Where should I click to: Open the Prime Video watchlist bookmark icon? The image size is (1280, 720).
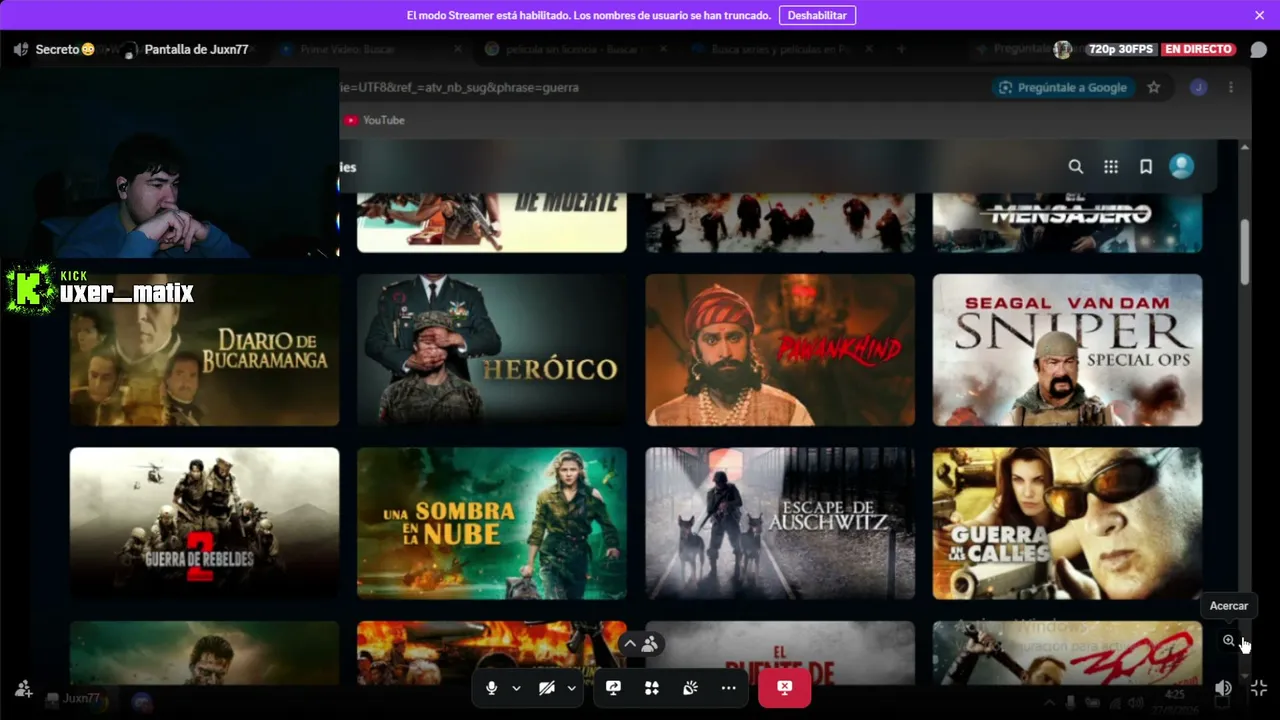[1146, 167]
